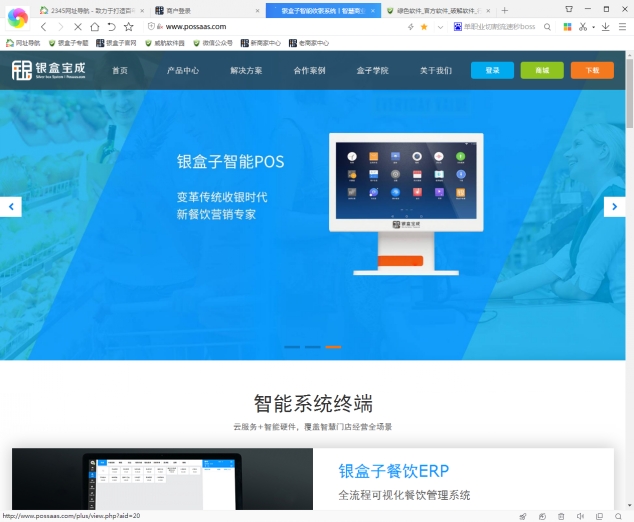Close the active 银盒子 tab
The image size is (634, 522).
pyautogui.click(x=373, y=11)
